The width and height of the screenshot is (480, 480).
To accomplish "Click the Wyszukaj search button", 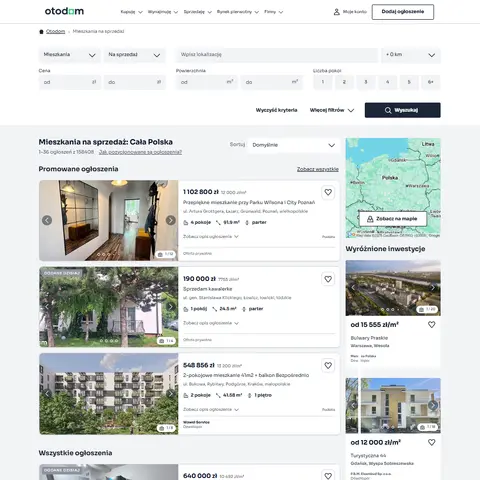I will (x=403, y=110).
